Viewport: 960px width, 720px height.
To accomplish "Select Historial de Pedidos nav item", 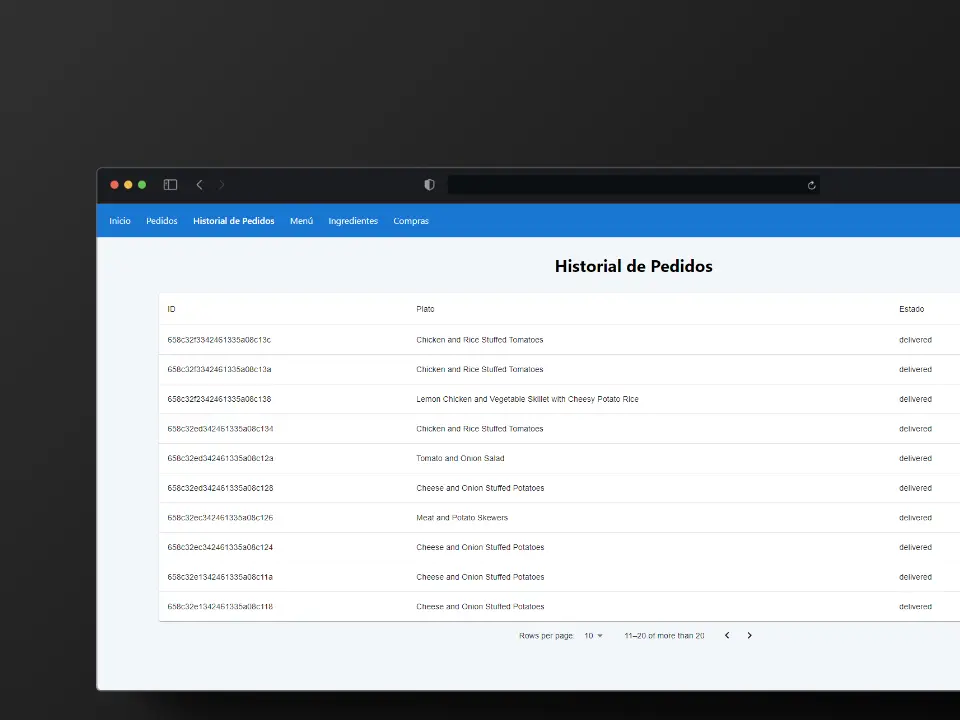I will coord(234,221).
